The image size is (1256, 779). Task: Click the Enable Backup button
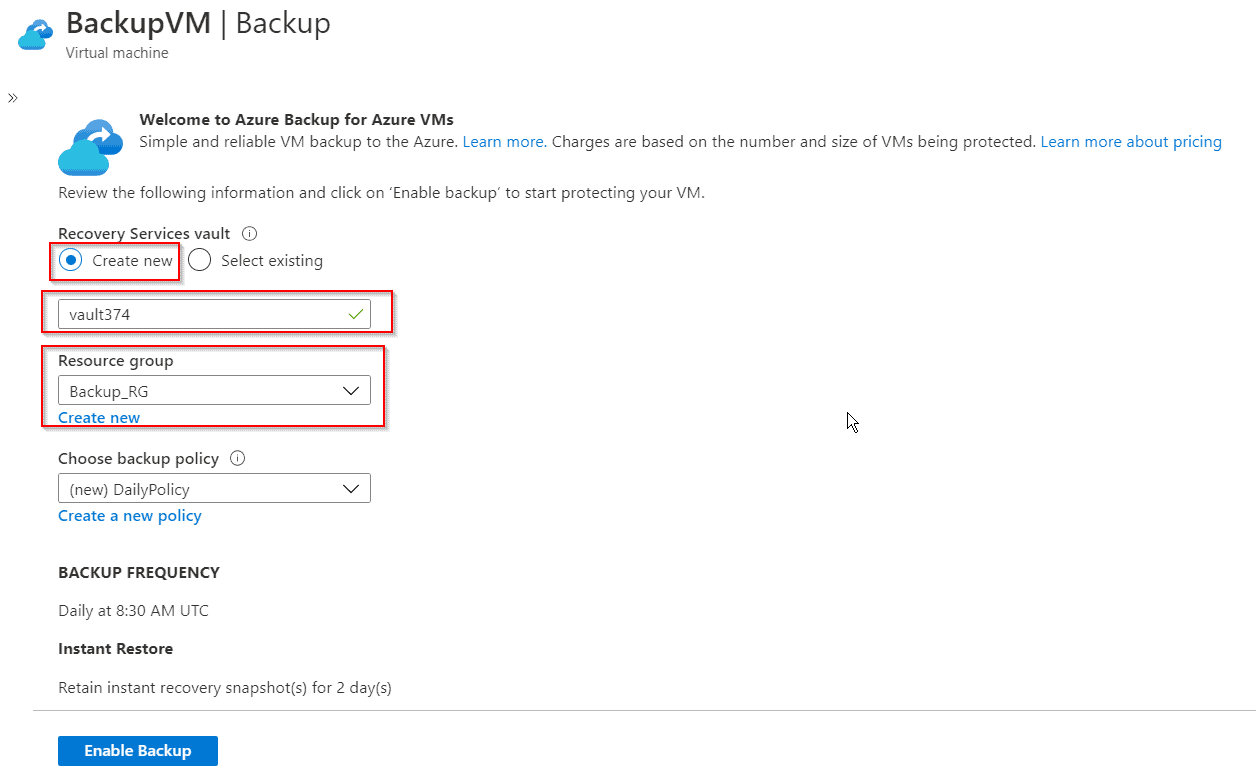click(138, 751)
